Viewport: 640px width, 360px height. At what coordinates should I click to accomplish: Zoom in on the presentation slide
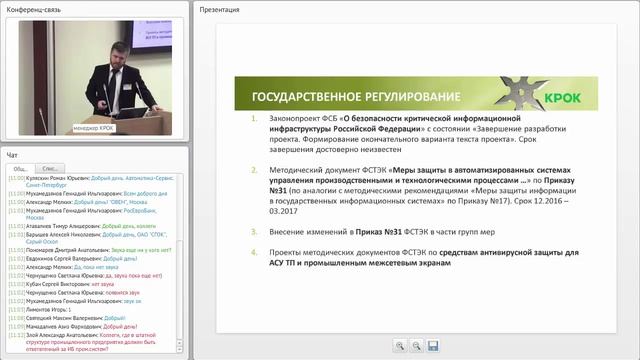[x=400, y=346]
